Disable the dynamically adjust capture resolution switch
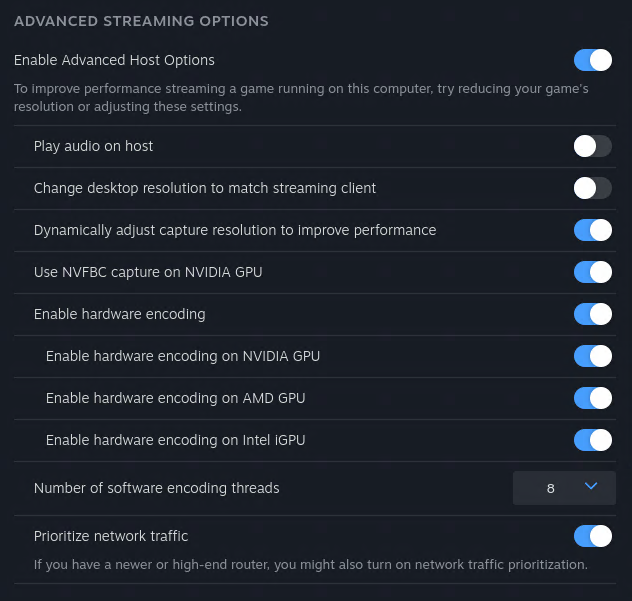The width and height of the screenshot is (632, 601). tap(592, 230)
